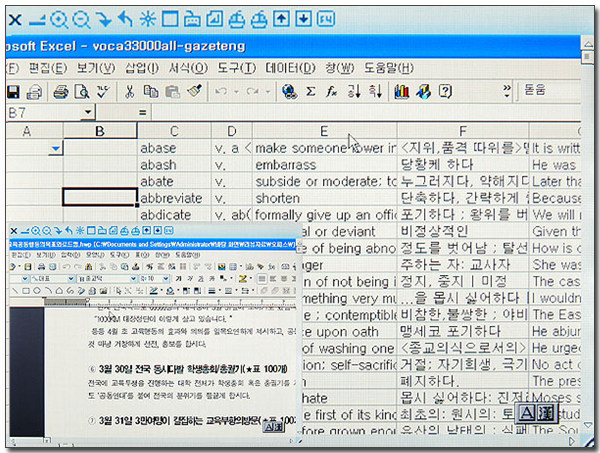This screenshot has width=600, height=453.
Task: Click the zoom-in magnifier in the top viewer toolbar
Action: (59, 19)
